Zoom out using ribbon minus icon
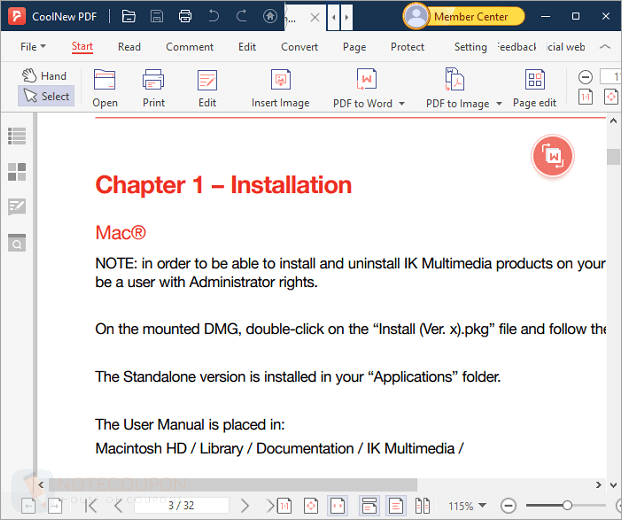The width and height of the screenshot is (622, 520). 586,77
